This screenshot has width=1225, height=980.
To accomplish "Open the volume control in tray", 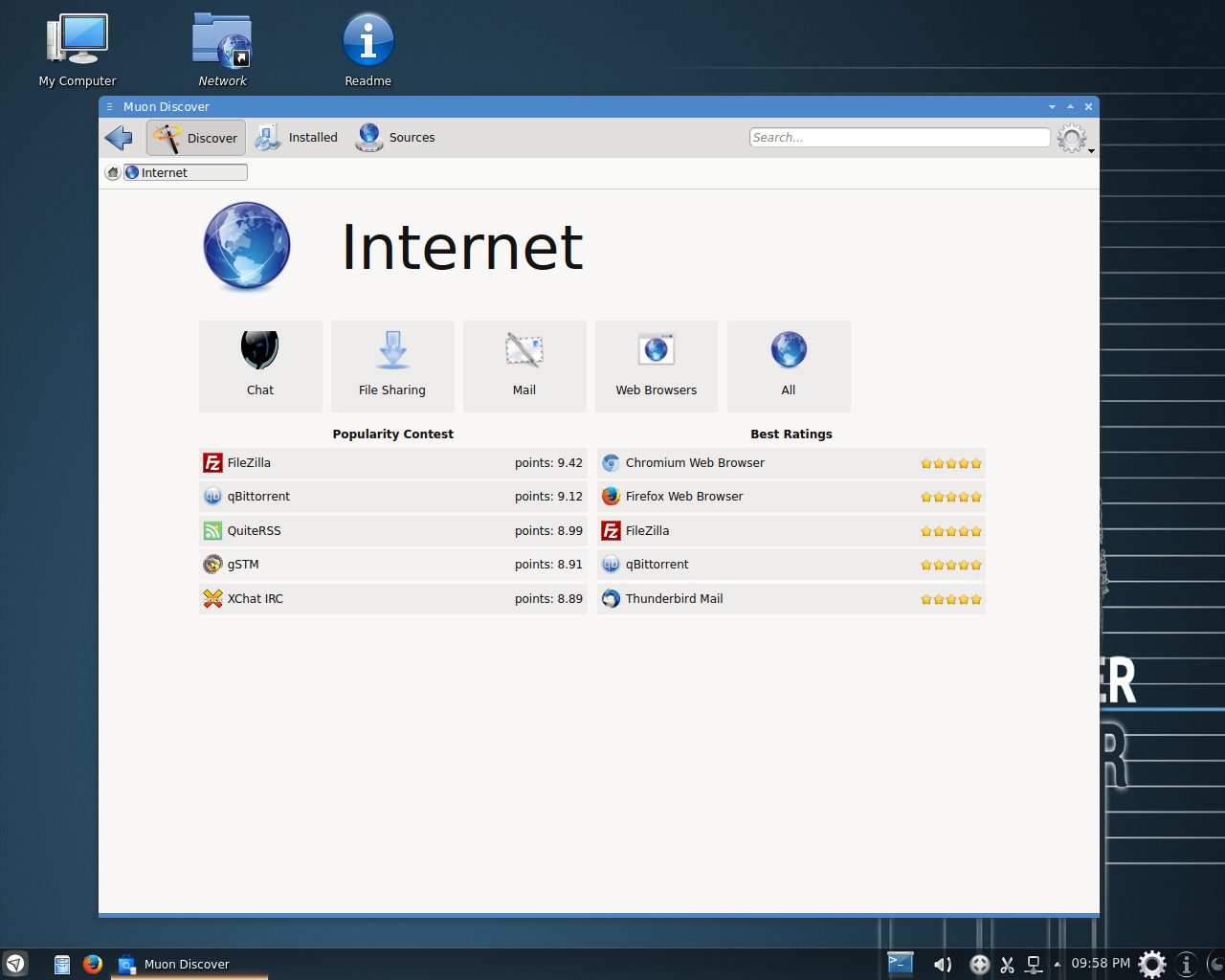I will (x=943, y=965).
